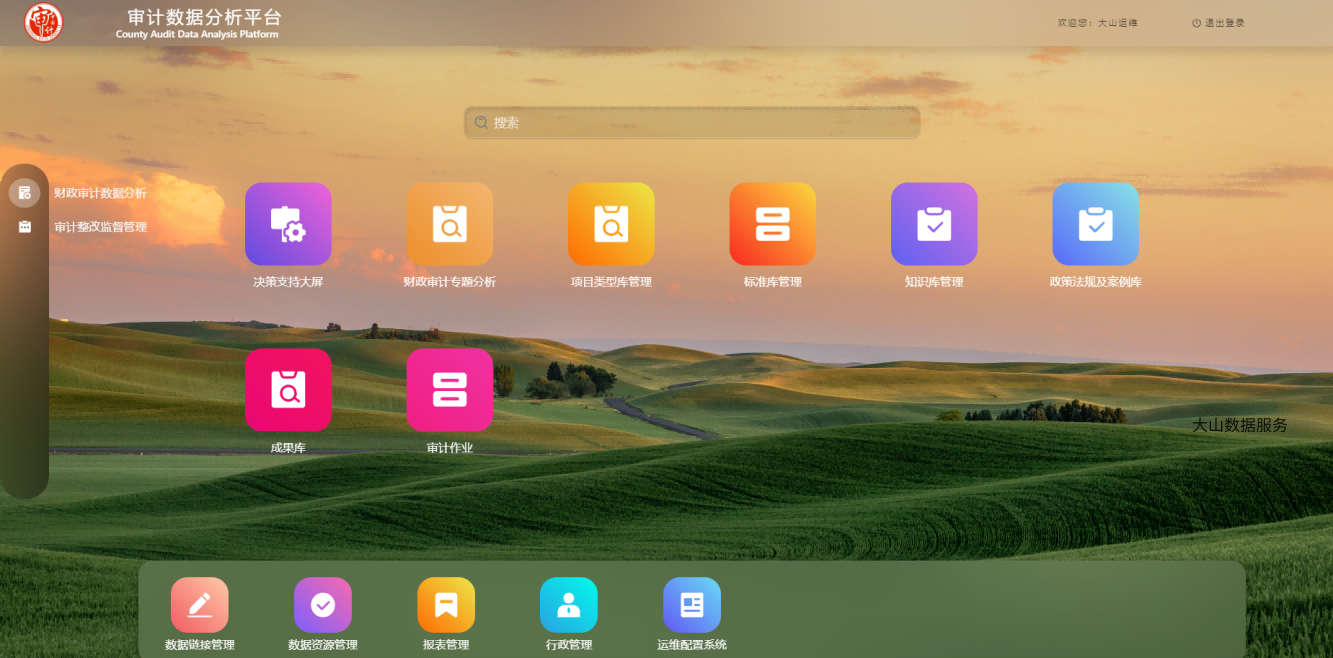
Task: Select 财政审计数据分析 in the left sidebar
Action: 100,193
